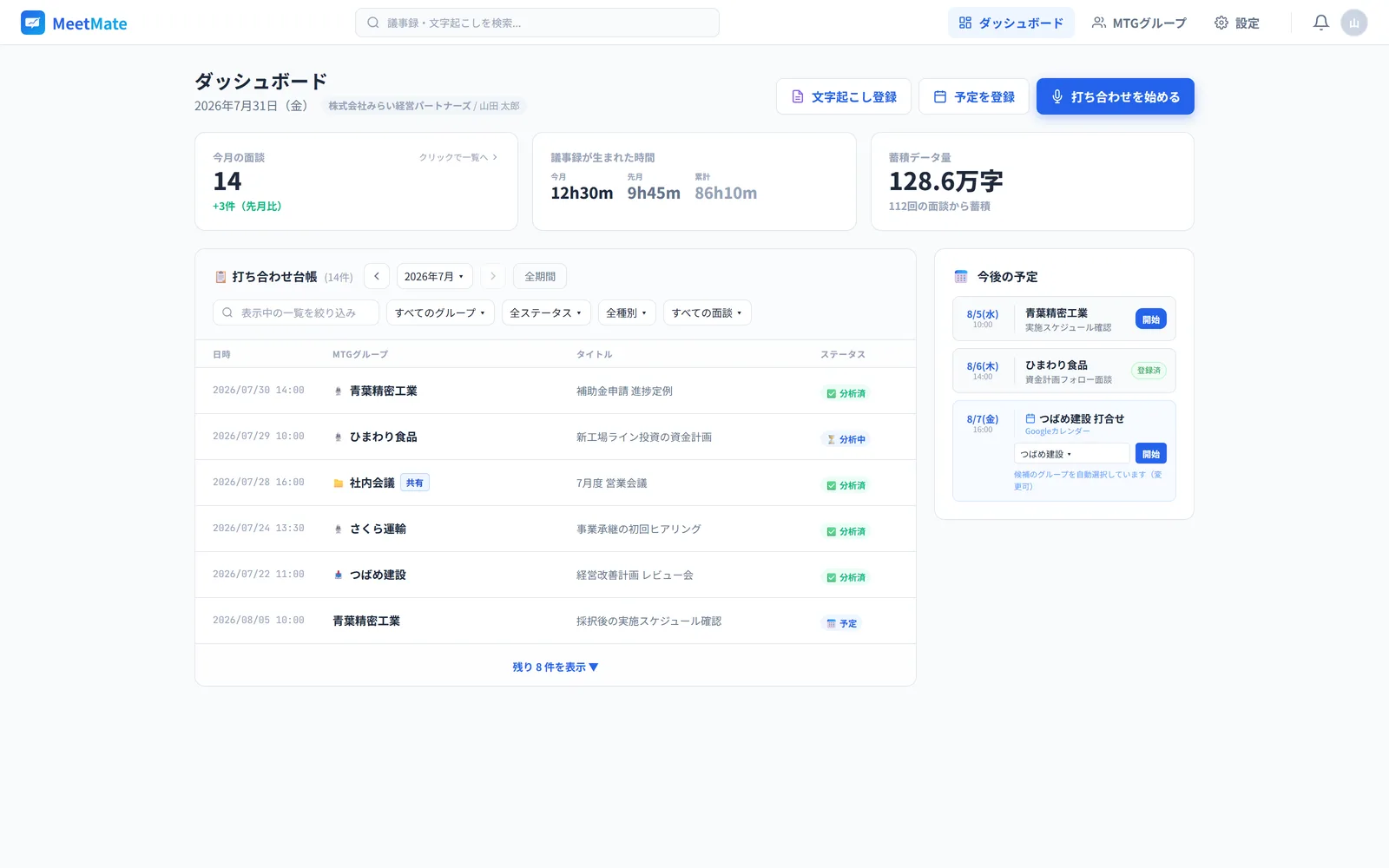Open row titled 7月度 営業会議

click(556, 483)
